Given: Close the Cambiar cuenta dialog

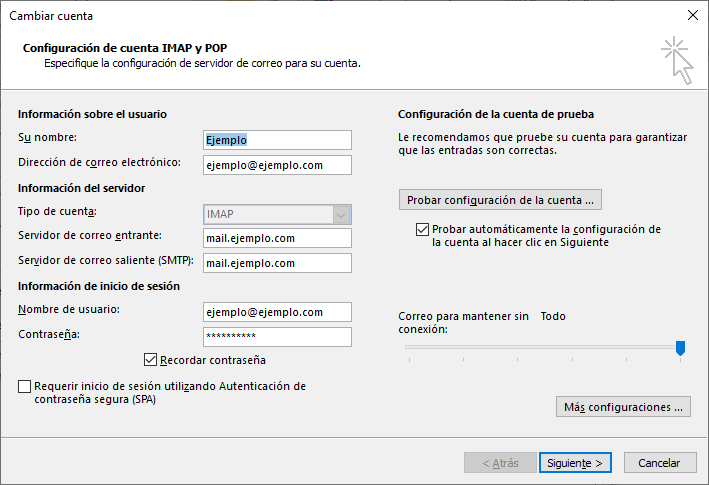Looking at the screenshot, I should [x=692, y=15].
